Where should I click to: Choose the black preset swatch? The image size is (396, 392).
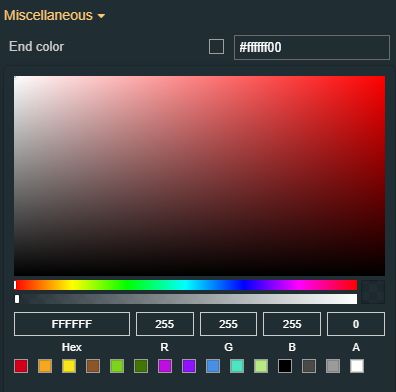click(x=285, y=366)
